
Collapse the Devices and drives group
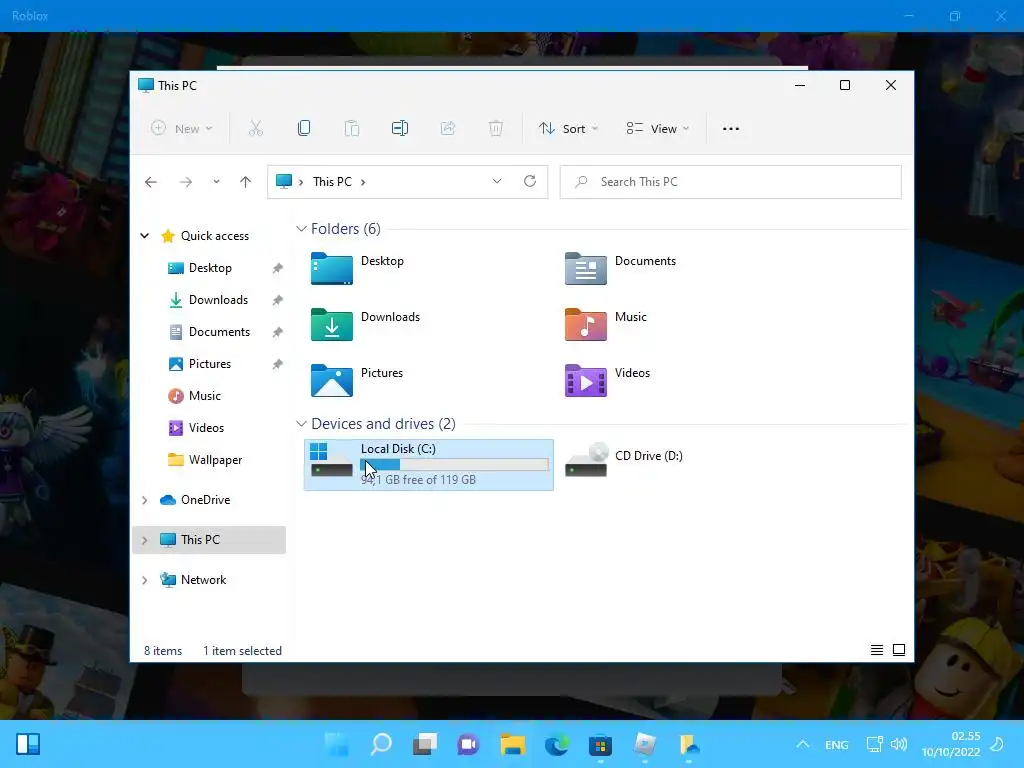pos(301,424)
